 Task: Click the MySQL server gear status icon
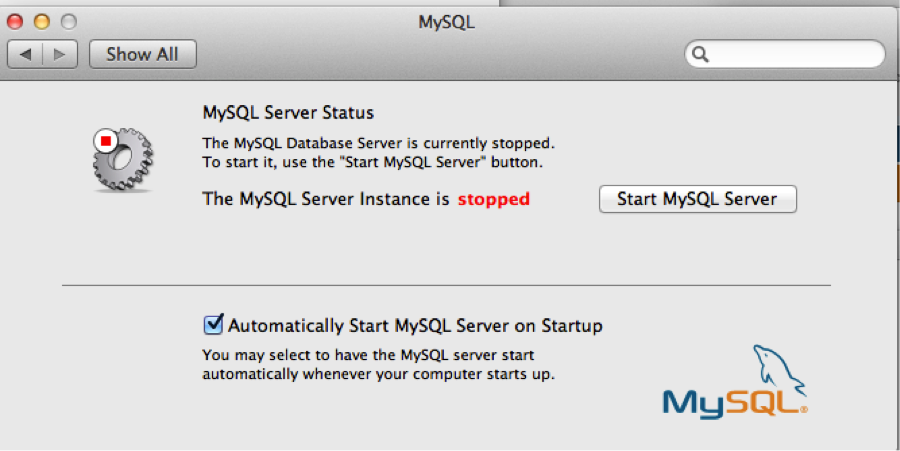click(x=124, y=160)
